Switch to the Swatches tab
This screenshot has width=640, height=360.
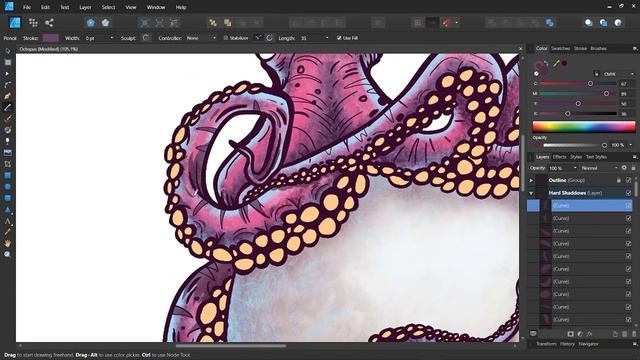(560, 49)
